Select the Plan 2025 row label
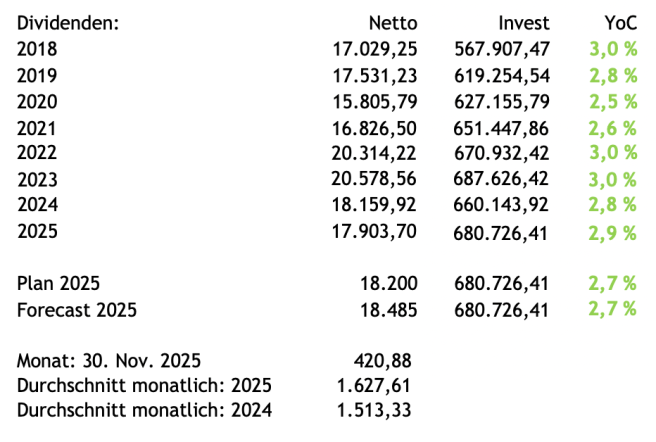Image resolution: width=656 pixels, height=442 pixels. pos(59,284)
